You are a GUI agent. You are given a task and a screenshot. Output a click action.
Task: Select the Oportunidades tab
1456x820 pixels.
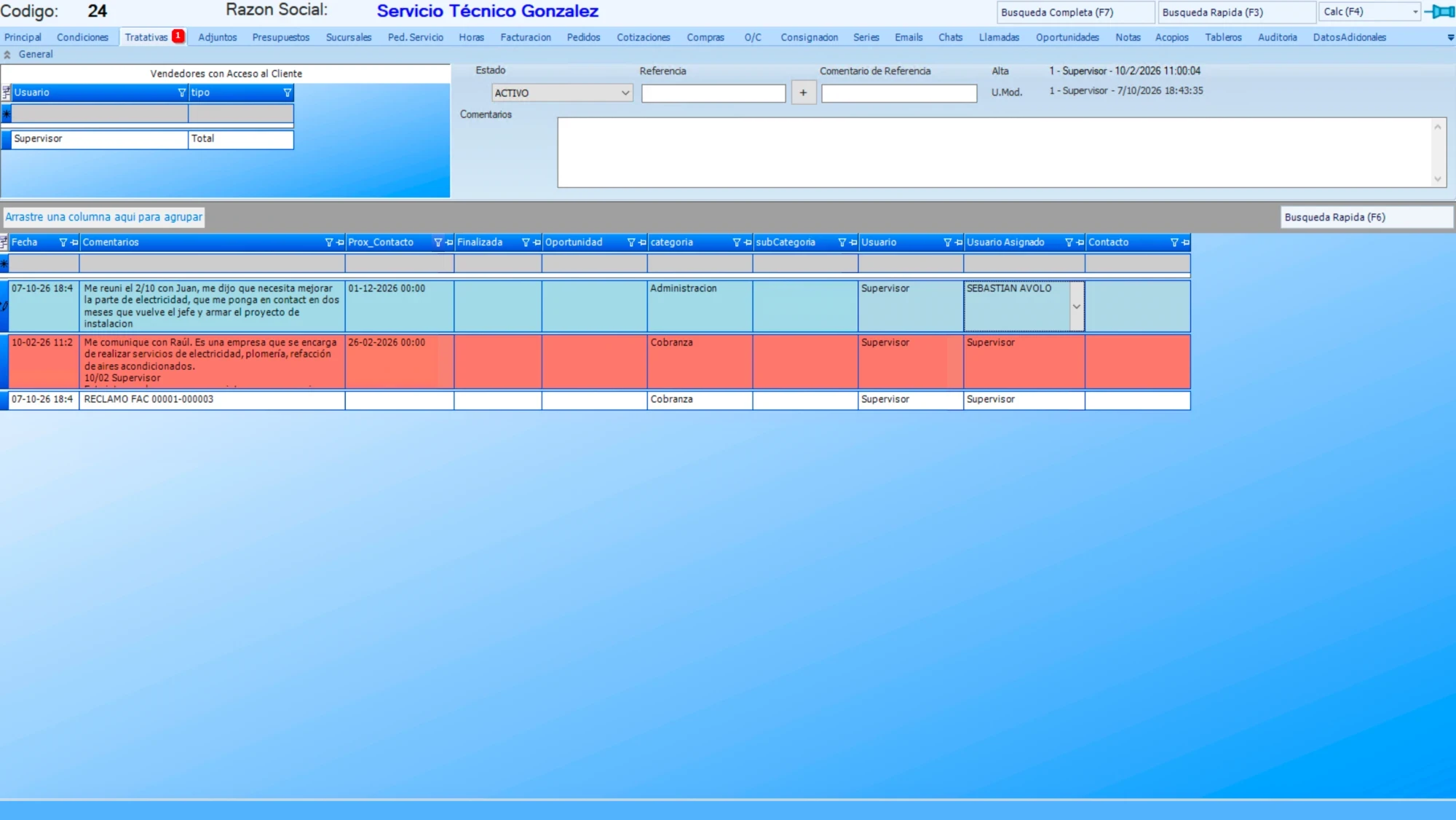[x=1067, y=37]
